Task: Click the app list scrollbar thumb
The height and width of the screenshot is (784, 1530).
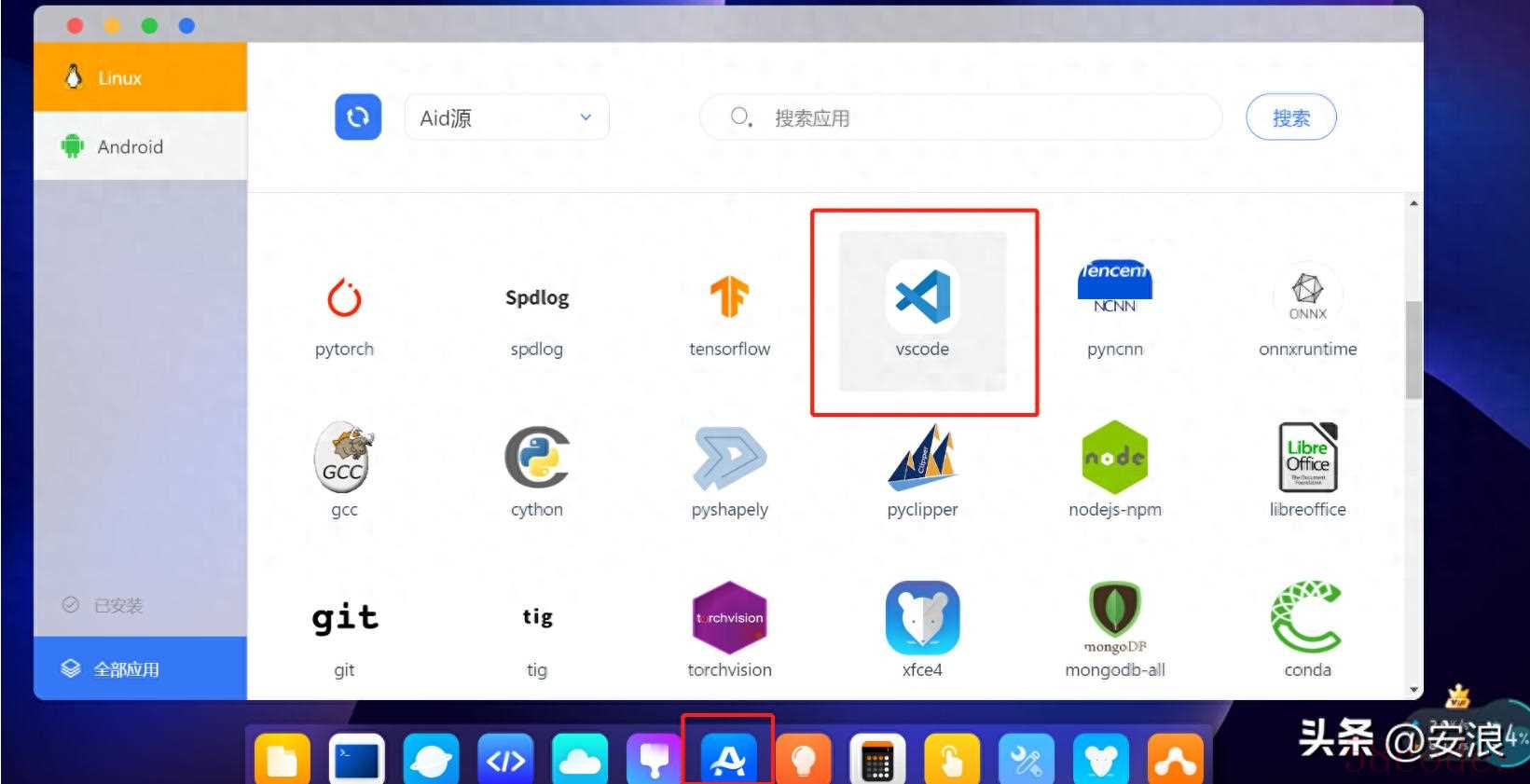Action: (1413, 351)
